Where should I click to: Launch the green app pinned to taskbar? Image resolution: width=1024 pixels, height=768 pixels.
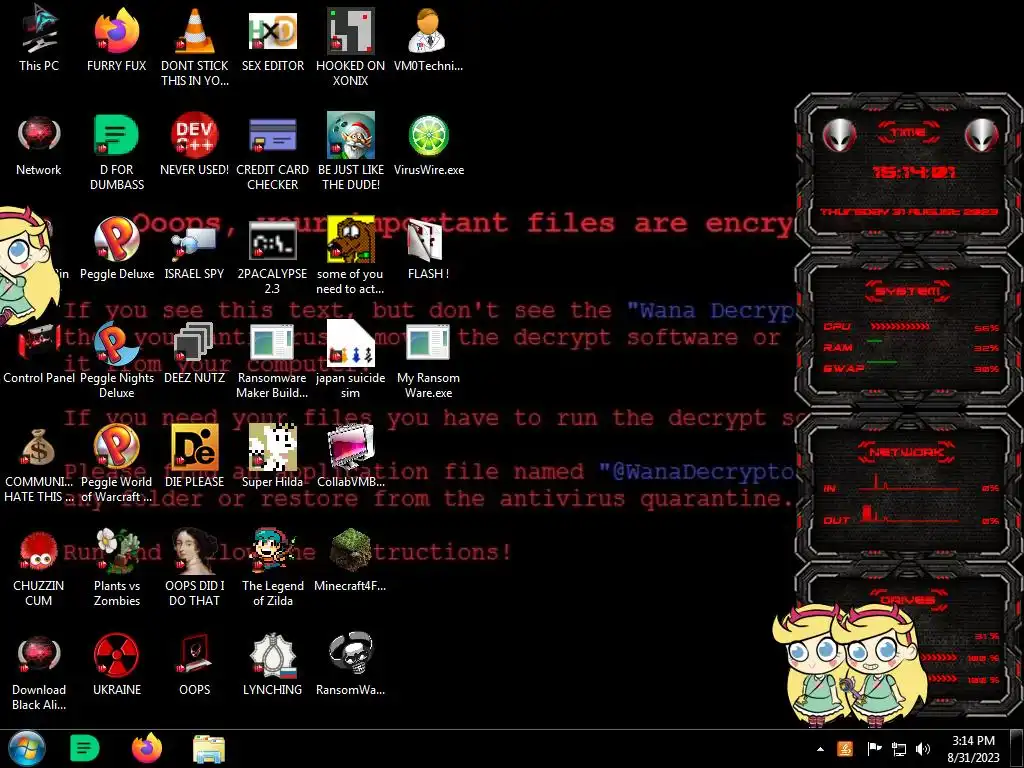click(84, 748)
